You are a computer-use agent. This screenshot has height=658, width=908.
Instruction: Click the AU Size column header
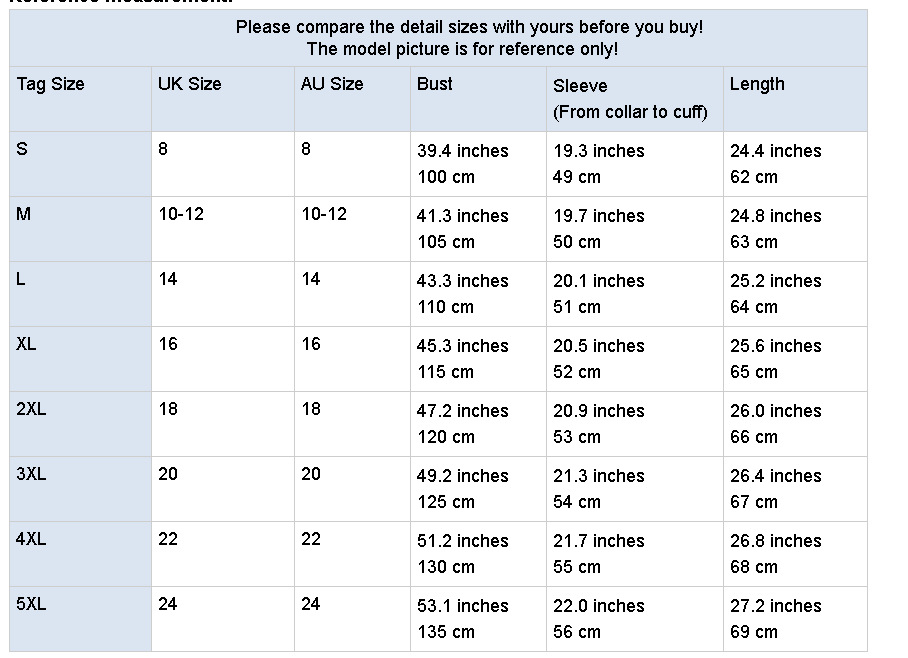click(332, 84)
